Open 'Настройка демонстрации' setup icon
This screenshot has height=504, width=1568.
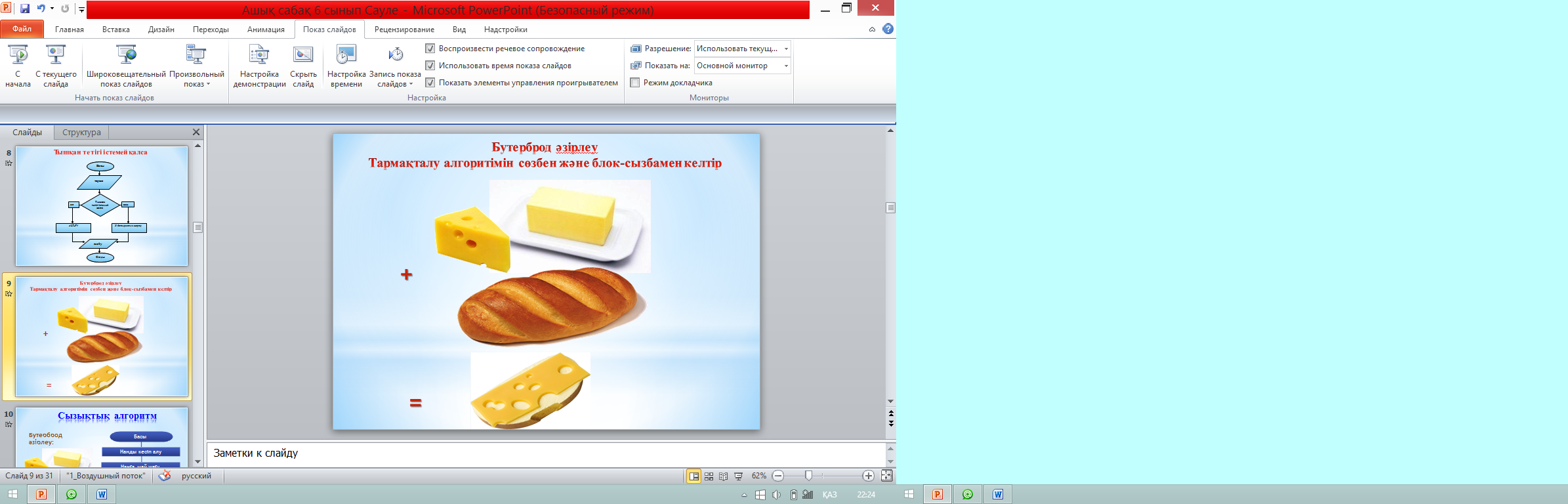coord(259,54)
